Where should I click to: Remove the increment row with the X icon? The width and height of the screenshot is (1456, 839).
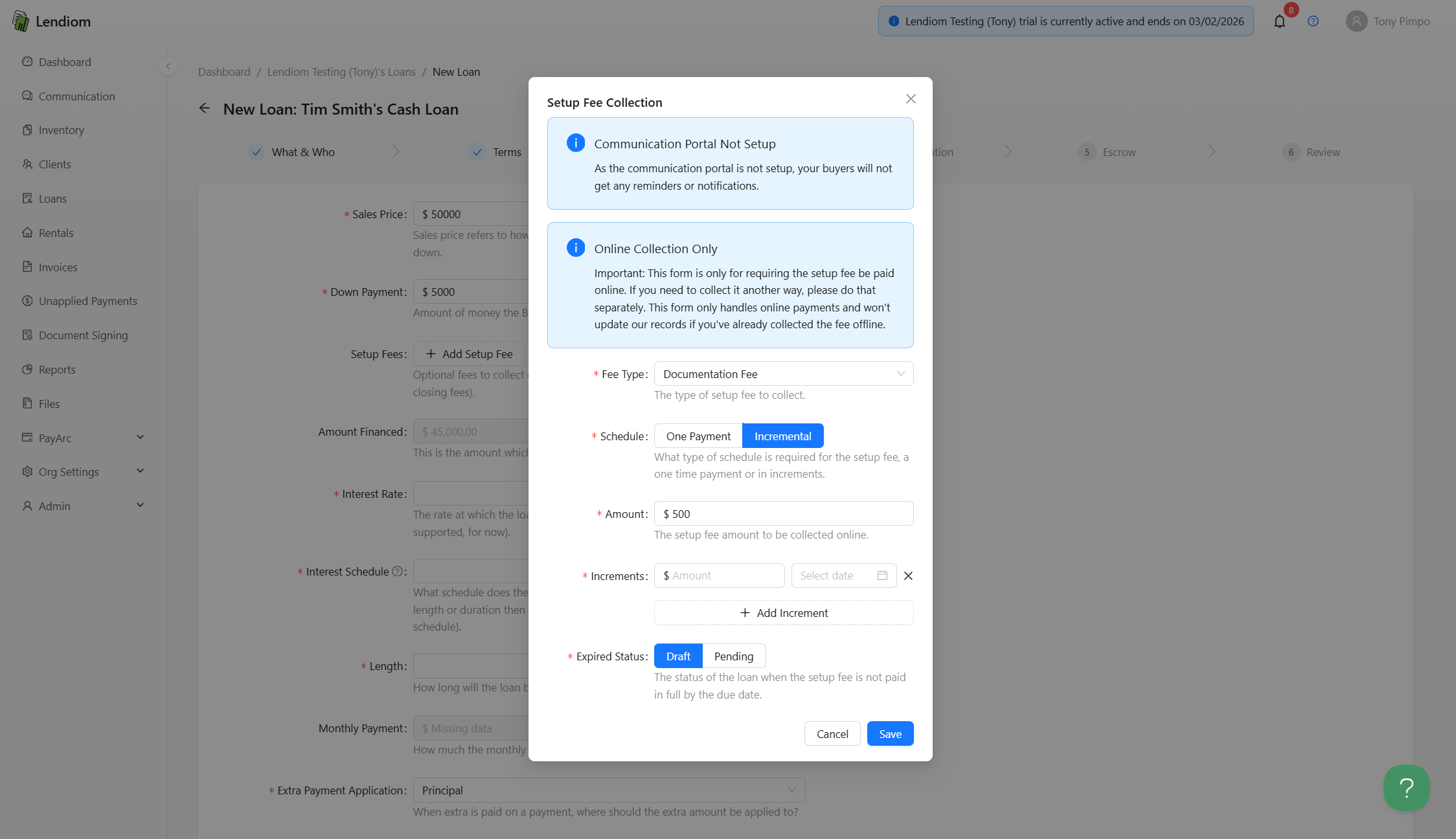tap(908, 576)
